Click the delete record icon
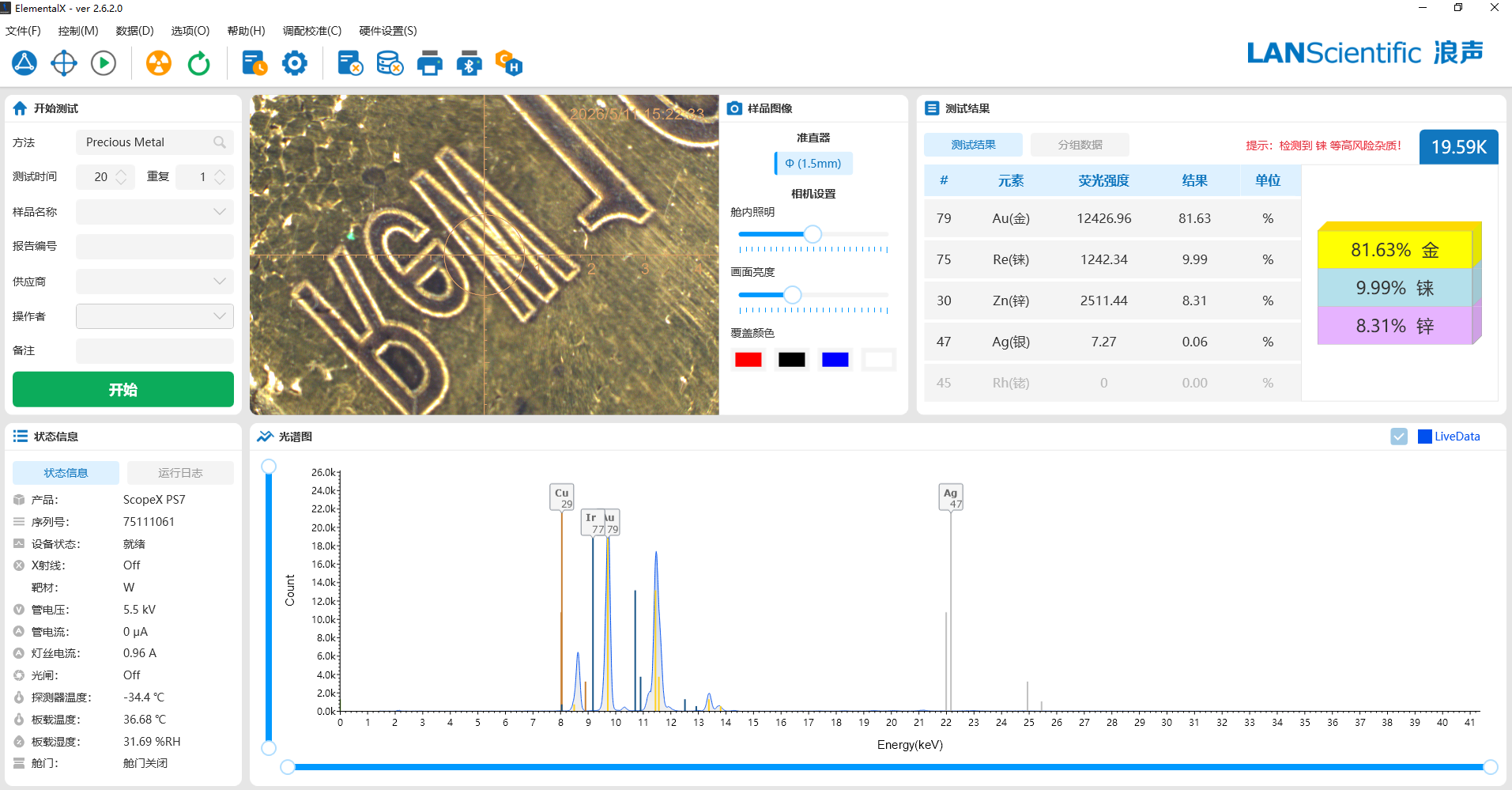Screen dimensions: 1512x790 coord(350,63)
